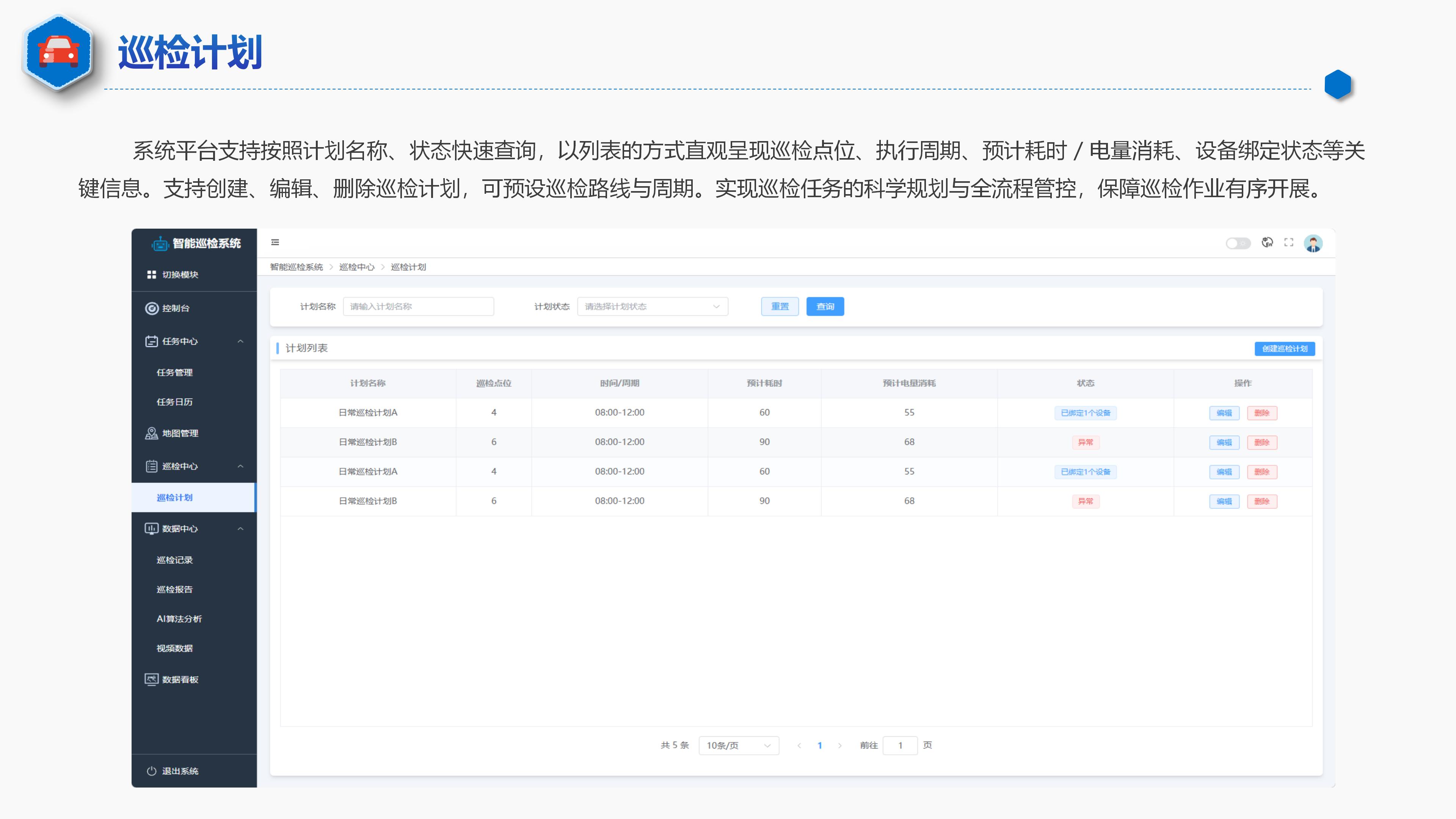This screenshot has width=1456, height=819.
Task: Click the 巡检计划 breadcrumb item
Action: pyautogui.click(x=408, y=267)
